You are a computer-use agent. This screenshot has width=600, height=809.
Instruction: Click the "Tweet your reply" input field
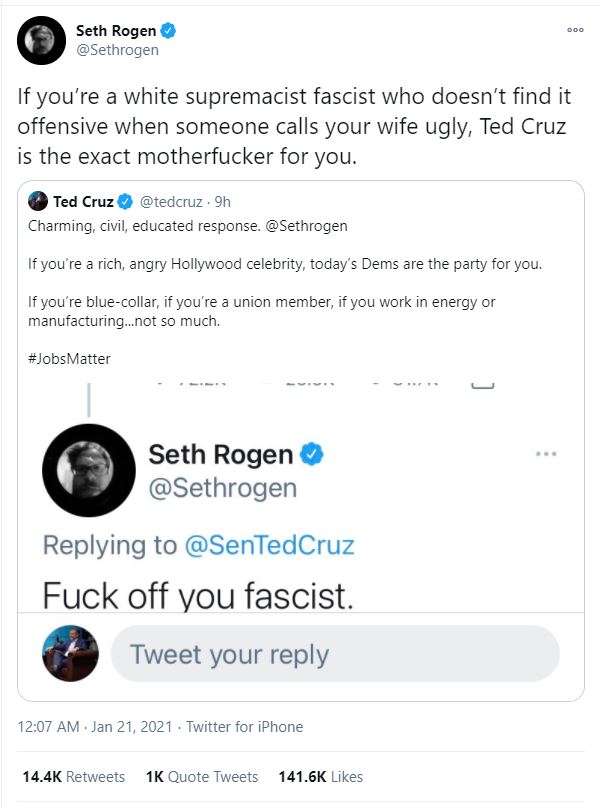pyautogui.click(x=333, y=654)
